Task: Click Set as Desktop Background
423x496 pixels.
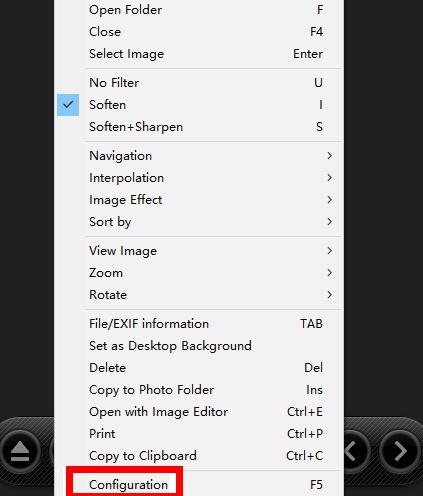Action: (200, 346)
